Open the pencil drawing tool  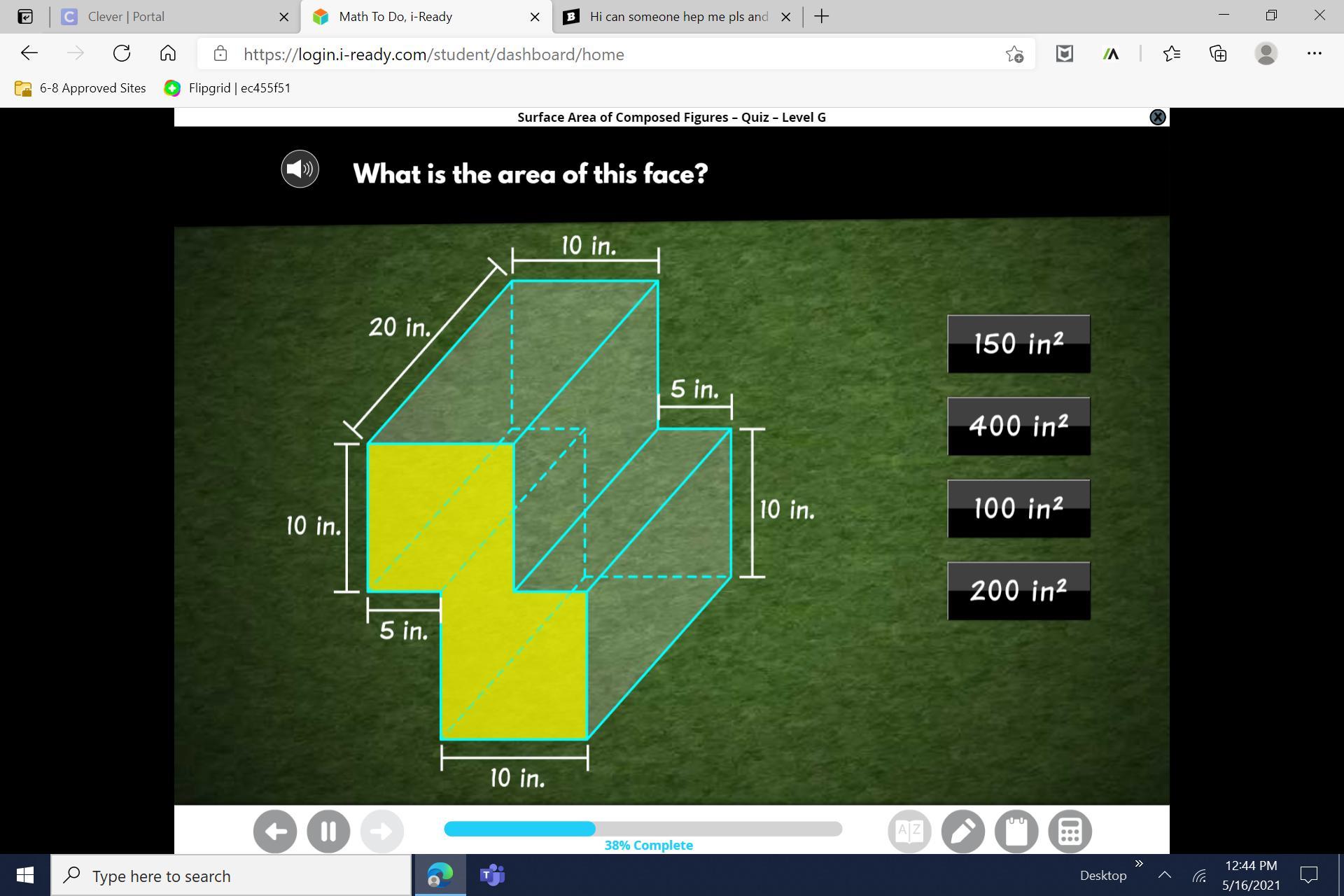point(962,832)
